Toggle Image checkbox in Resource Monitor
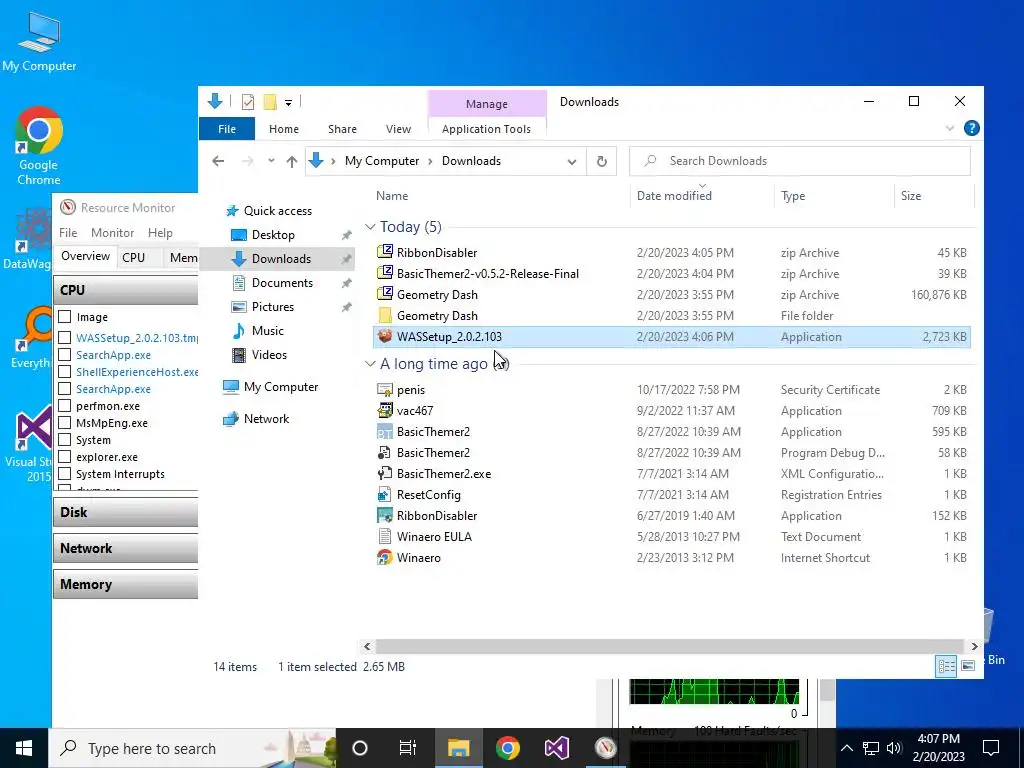 click(x=65, y=317)
